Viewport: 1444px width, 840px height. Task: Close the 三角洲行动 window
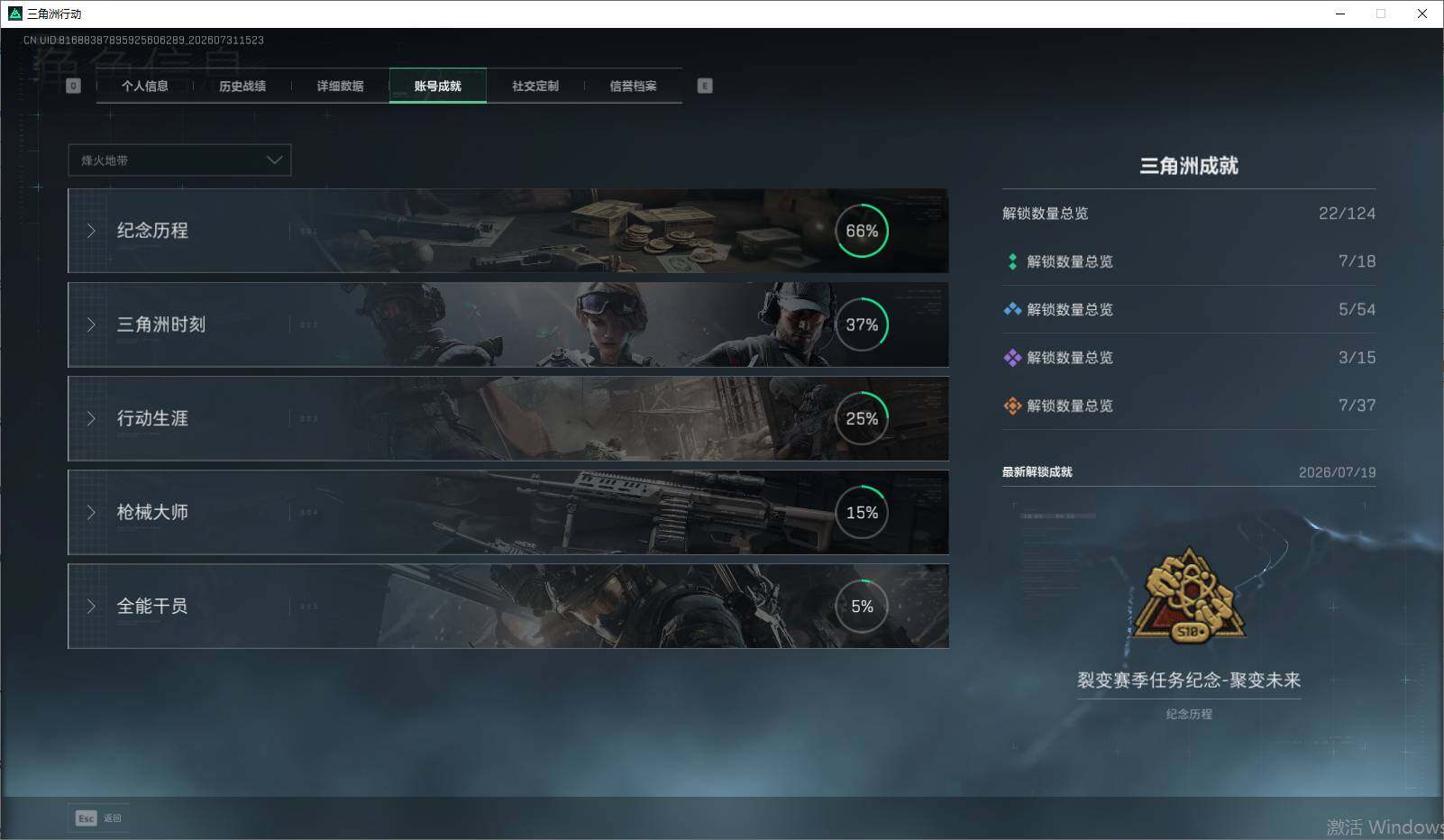point(1422,14)
